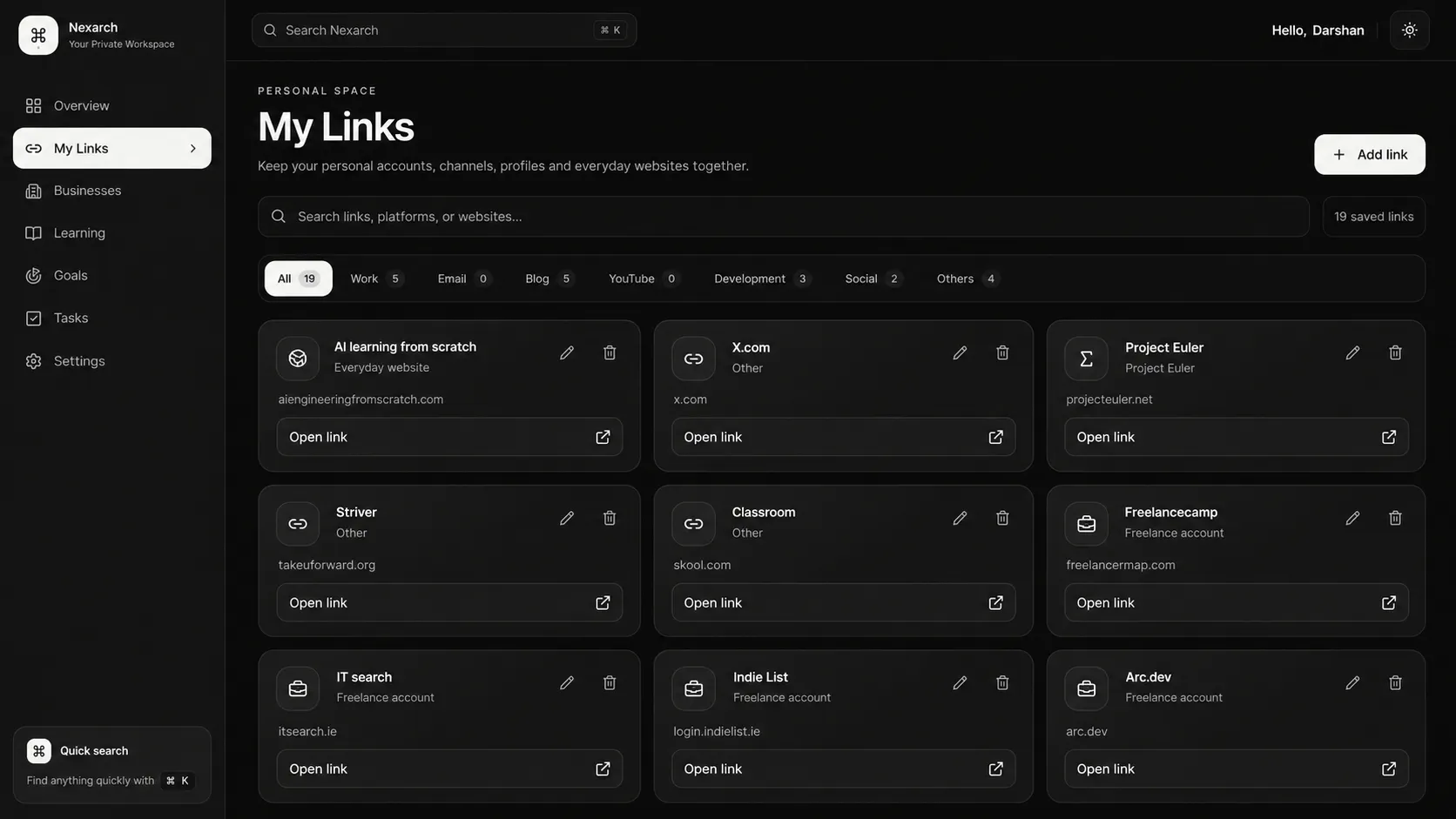Filter links by Development
The image size is (1456, 819).
point(762,279)
